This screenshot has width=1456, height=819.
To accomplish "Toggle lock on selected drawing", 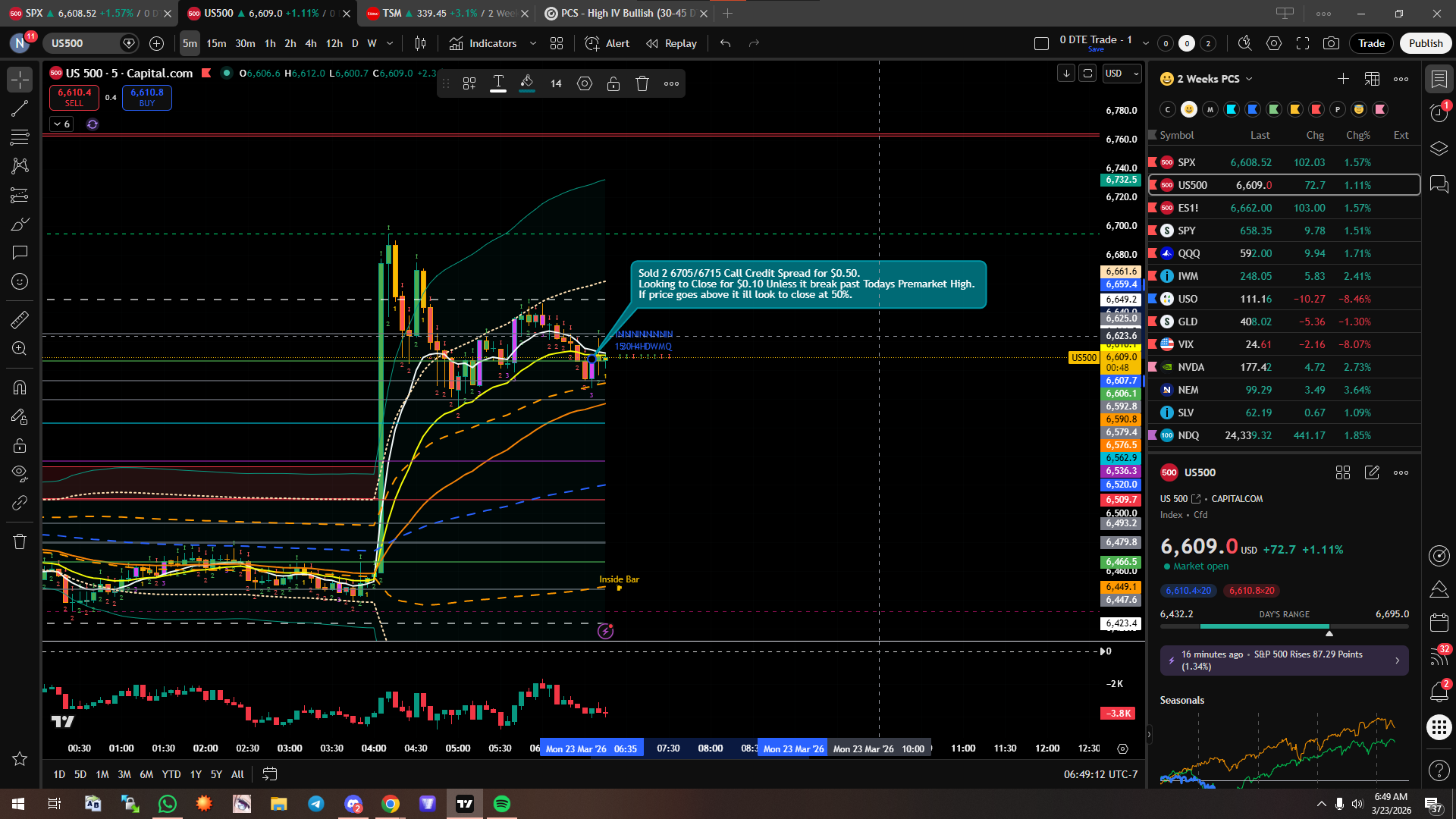I will tap(613, 83).
